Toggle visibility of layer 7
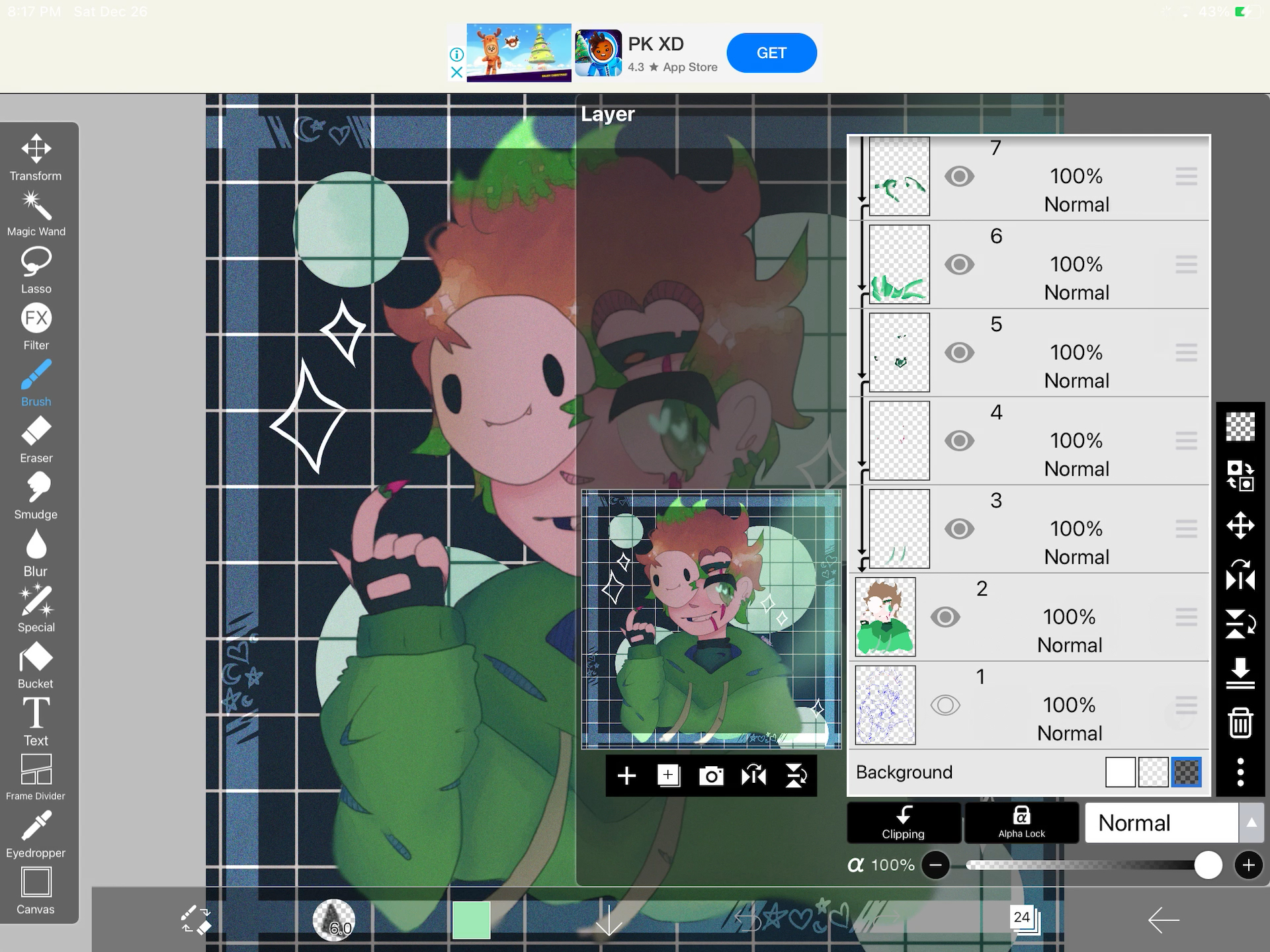1270x952 pixels. (959, 177)
